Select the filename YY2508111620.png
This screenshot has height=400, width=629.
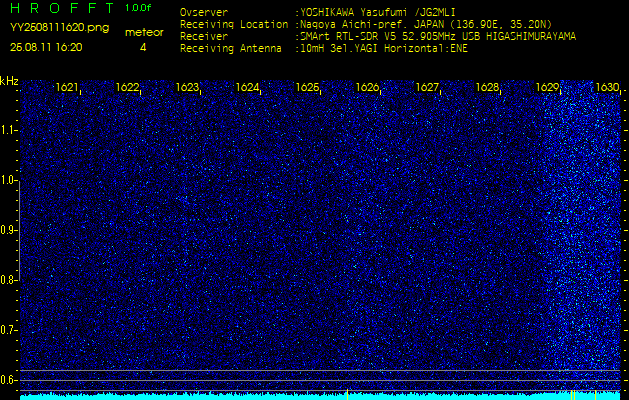click(59, 28)
